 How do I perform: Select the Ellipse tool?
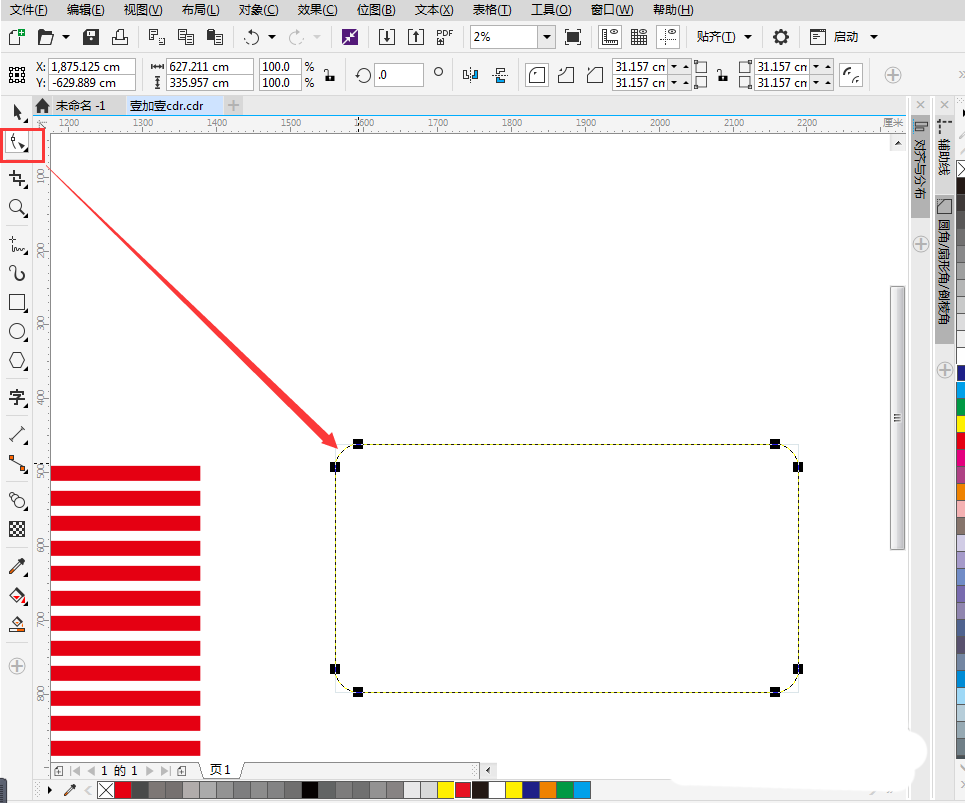click(x=18, y=332)
